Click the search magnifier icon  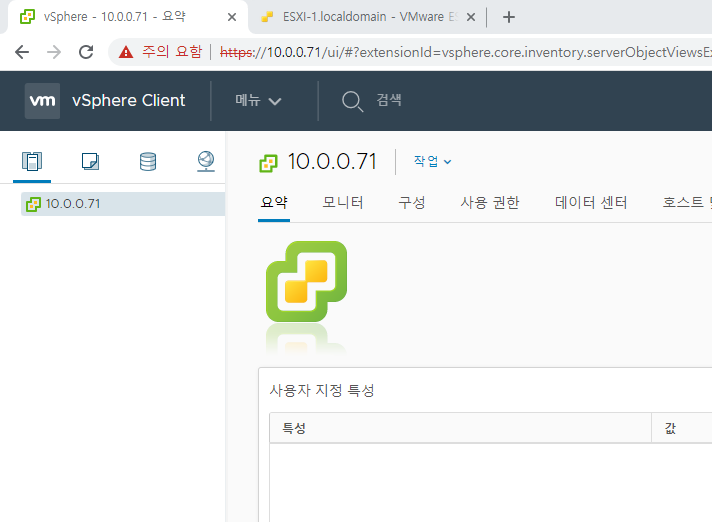pyautogui.click(x=352, y=101)
